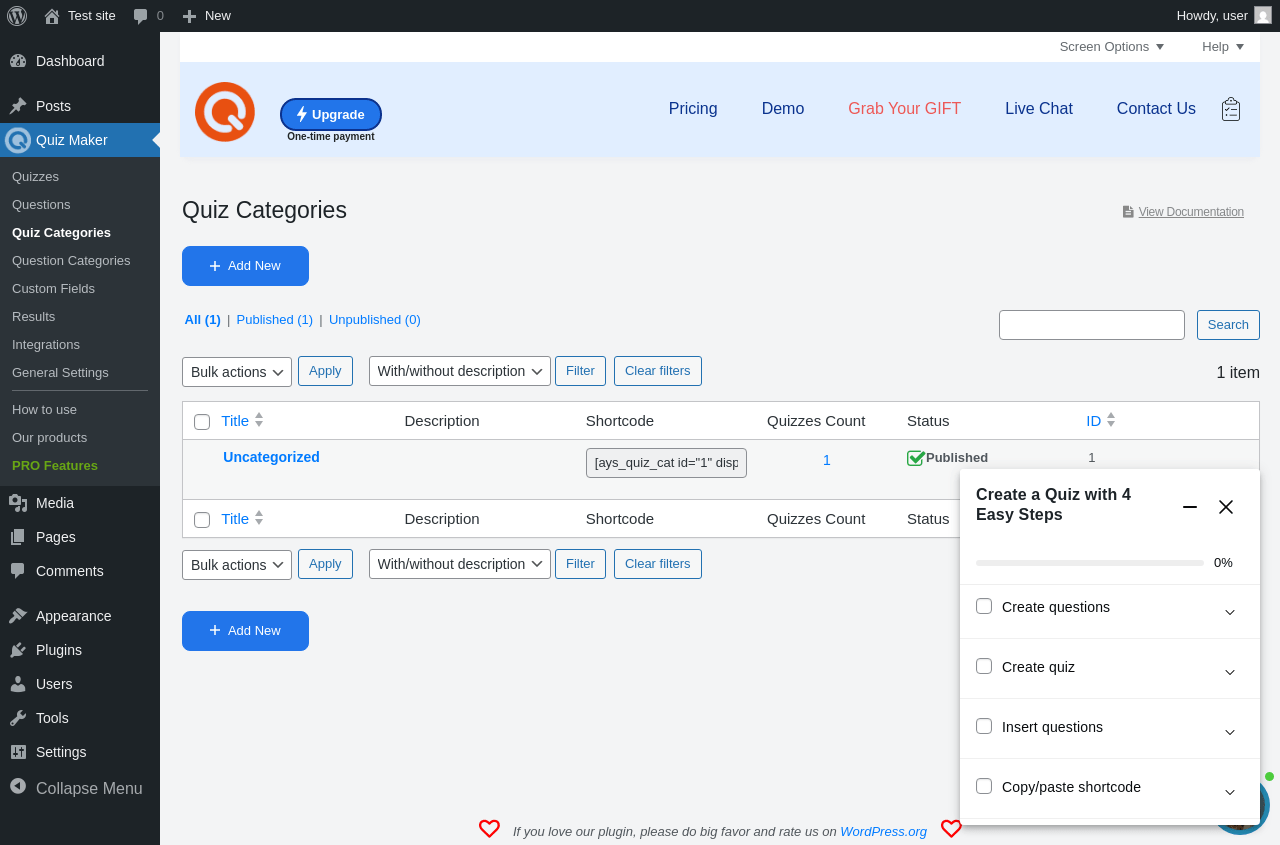
Task: Open top With/without description dropdown
Action: [460, 371]
